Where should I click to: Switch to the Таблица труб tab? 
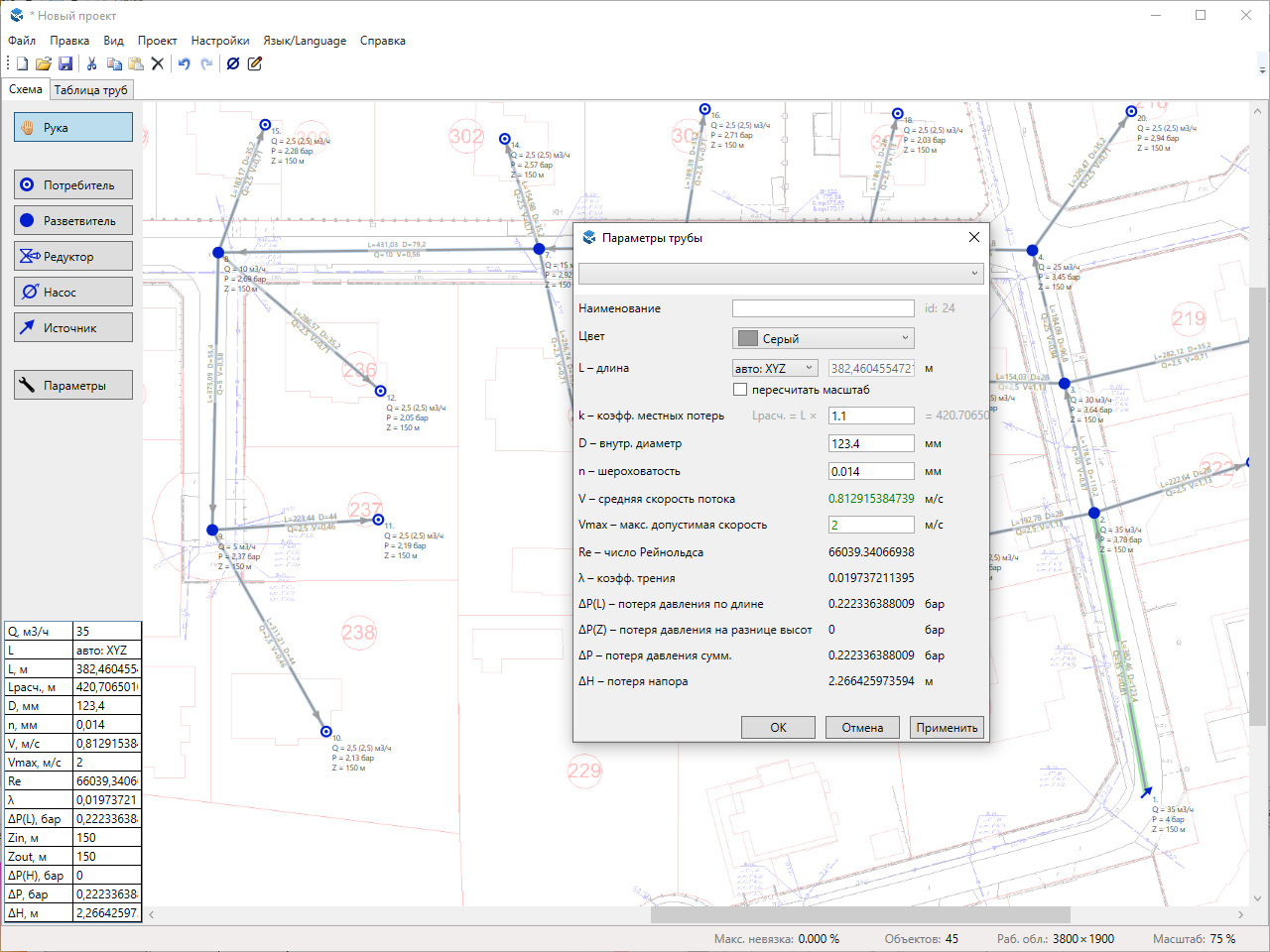point(90,89)
